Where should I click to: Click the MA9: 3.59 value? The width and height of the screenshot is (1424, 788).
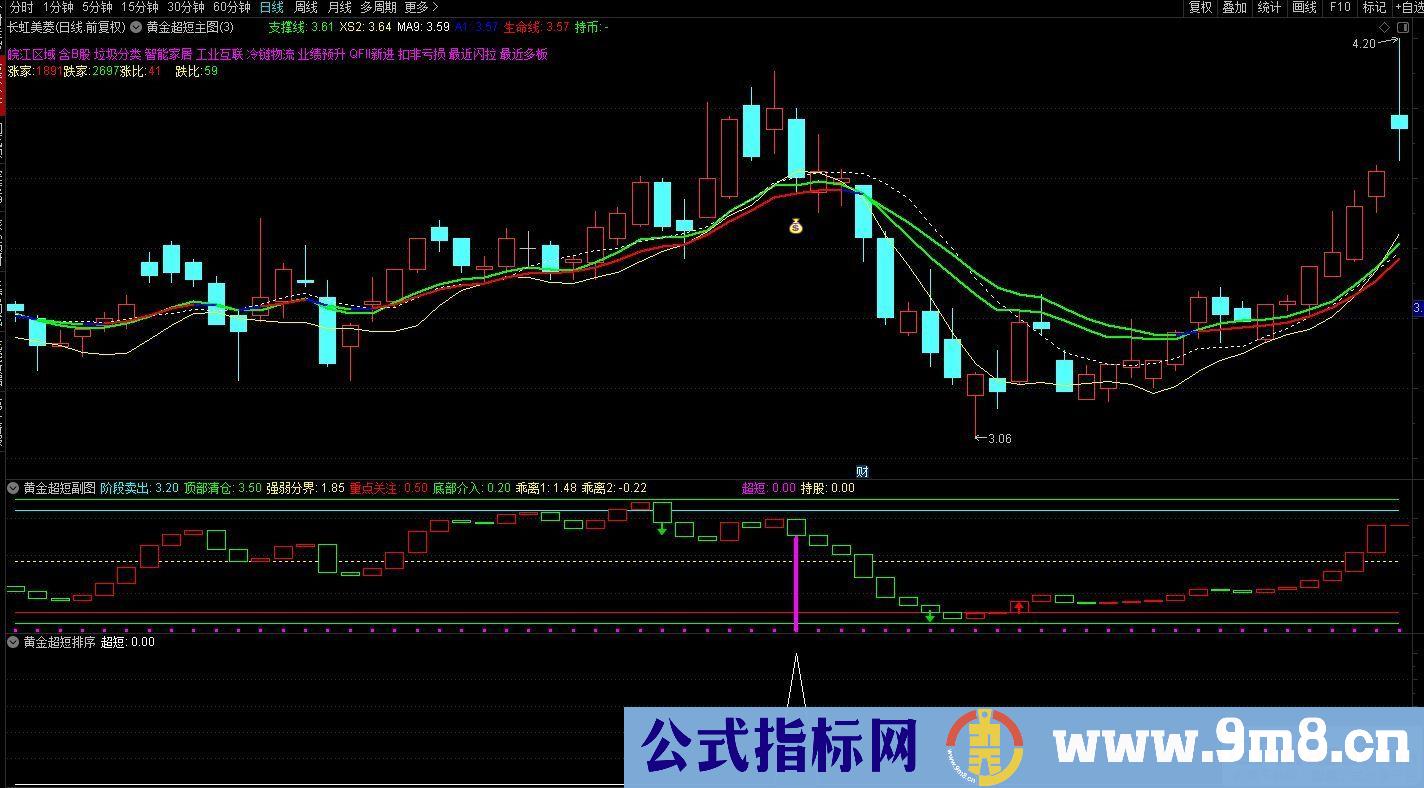click(423, 27)
